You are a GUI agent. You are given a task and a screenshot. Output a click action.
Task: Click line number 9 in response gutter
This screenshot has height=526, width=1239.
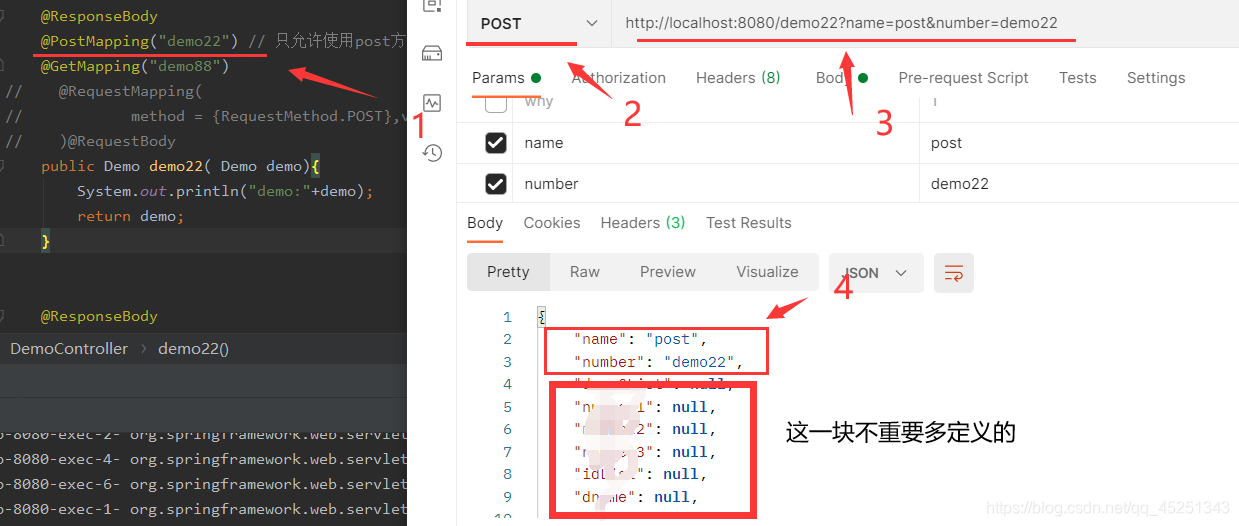(508, 497)
